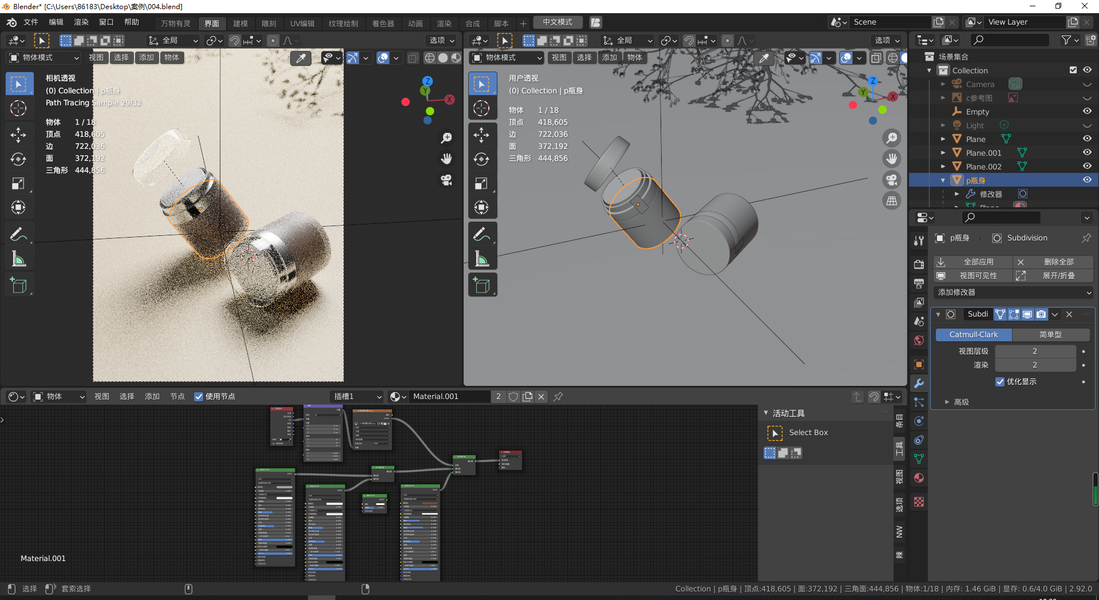Select the 简单型 subdivision type

pos(1050,335)
